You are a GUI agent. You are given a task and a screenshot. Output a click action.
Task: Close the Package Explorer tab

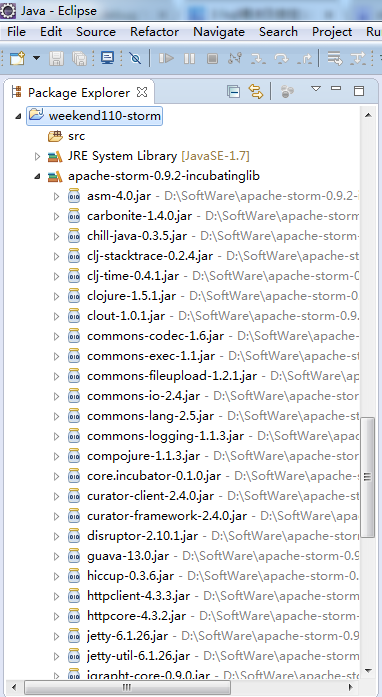tap(142, 92)
